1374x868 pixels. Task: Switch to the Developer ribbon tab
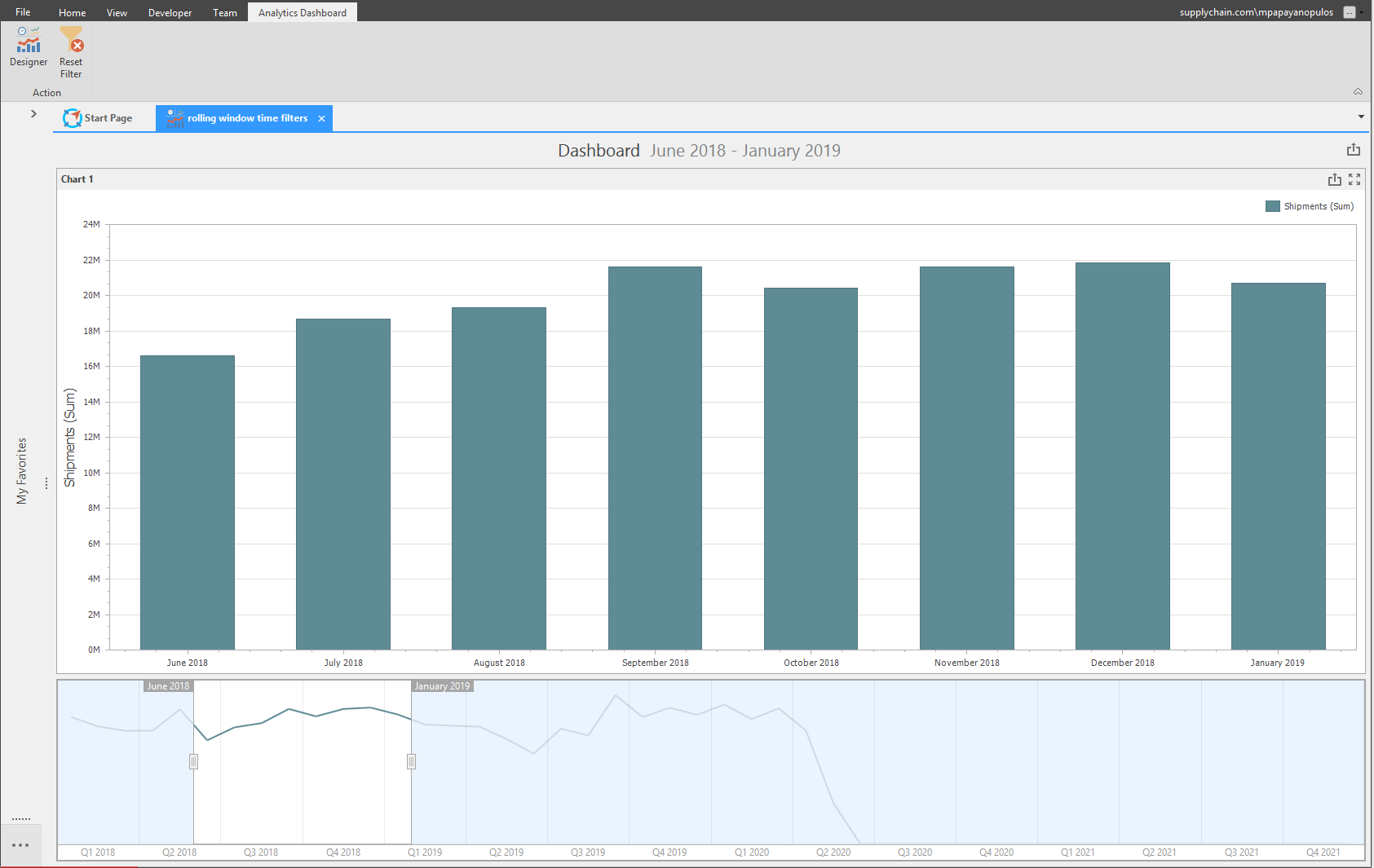click(x=170, y=12)
